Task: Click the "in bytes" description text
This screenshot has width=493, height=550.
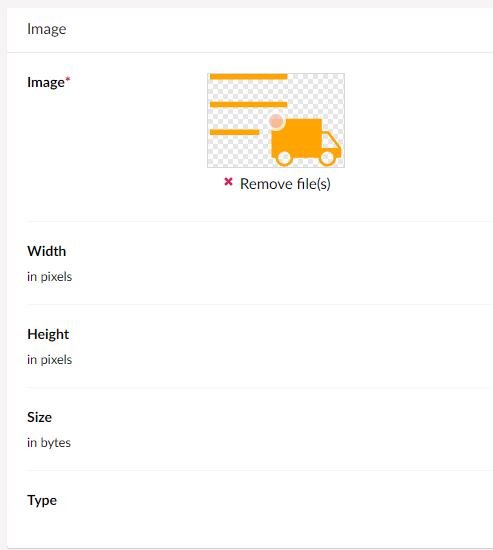Action: (x=49, y=443)
